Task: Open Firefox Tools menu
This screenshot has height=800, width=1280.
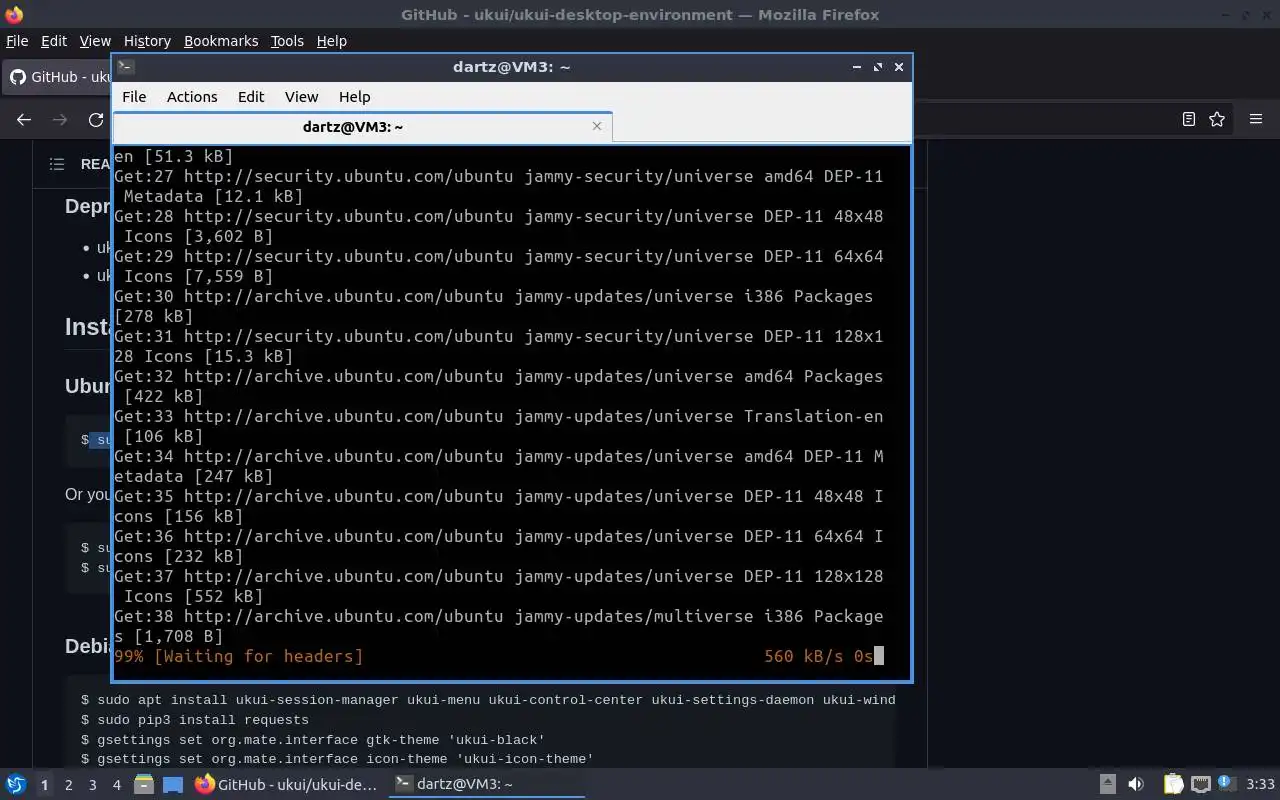Action: point(287,41)
